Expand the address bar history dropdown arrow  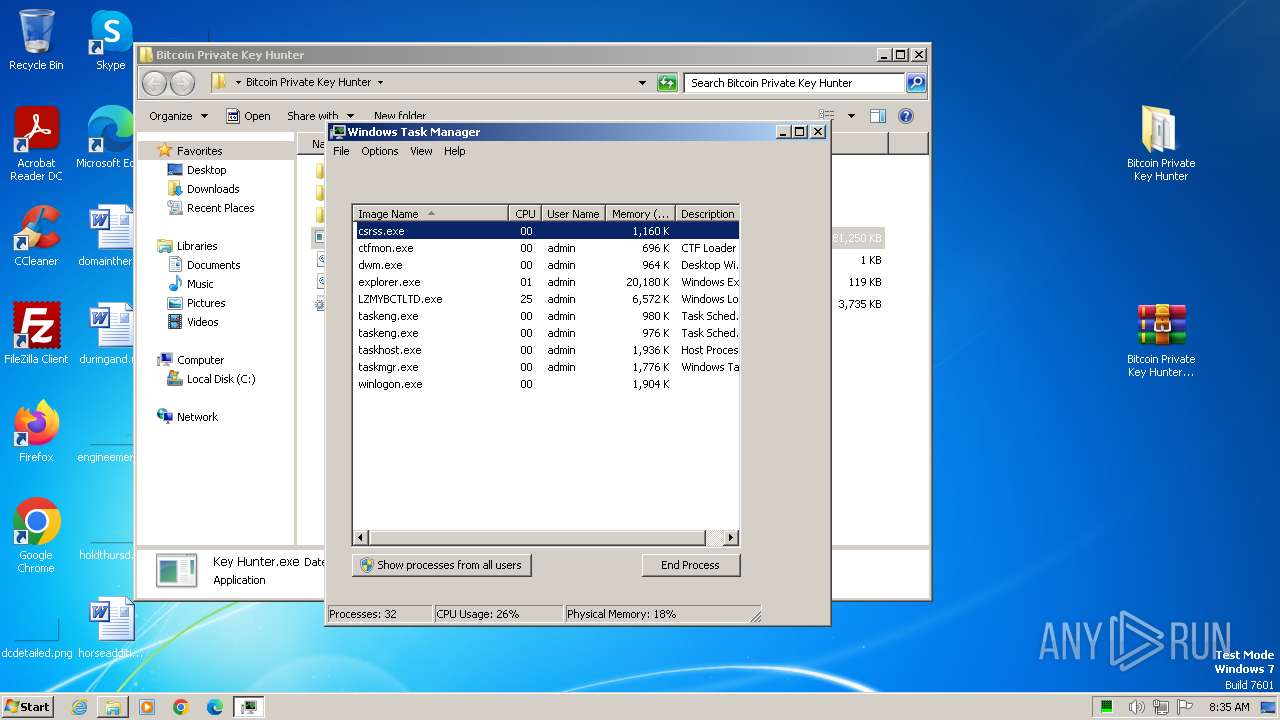click(642, 83)
